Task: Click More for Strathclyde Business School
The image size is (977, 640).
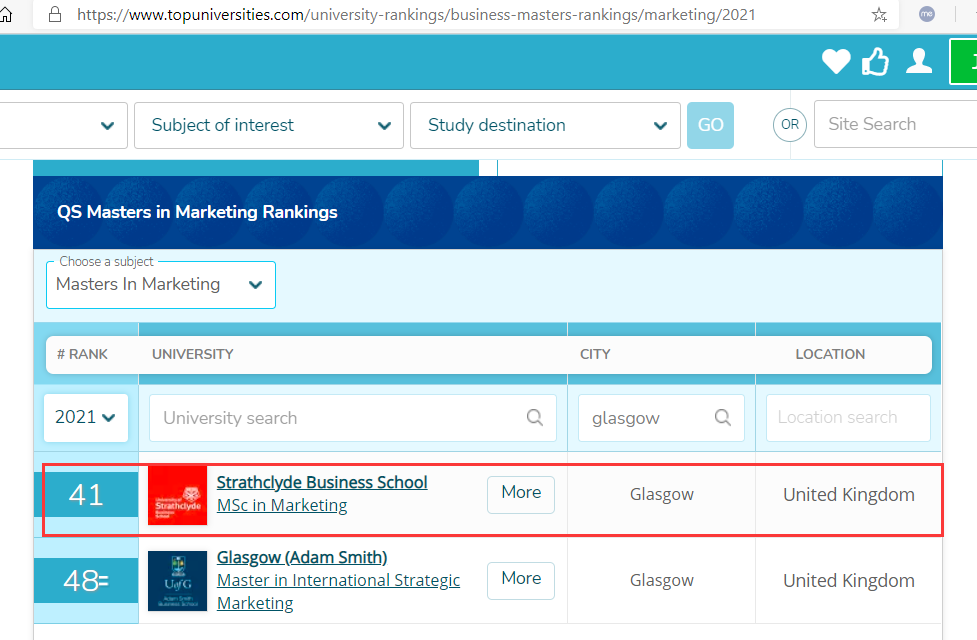Action: click(x=521, y=495)
